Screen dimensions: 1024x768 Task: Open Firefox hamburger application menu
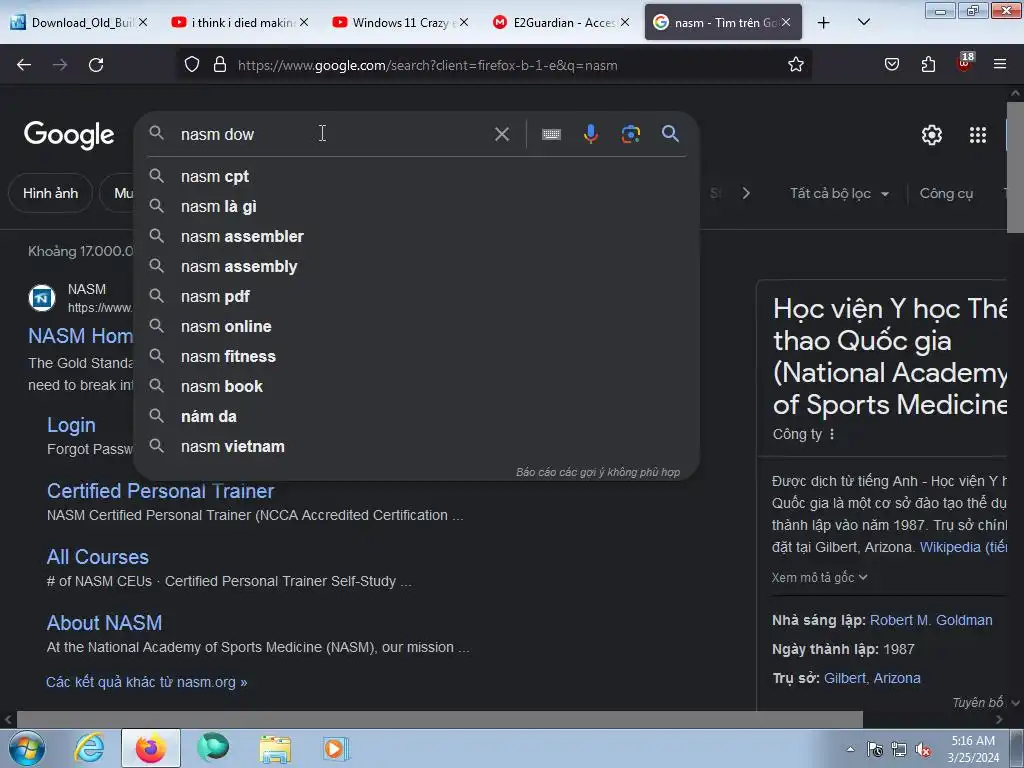click(1000, 65)
